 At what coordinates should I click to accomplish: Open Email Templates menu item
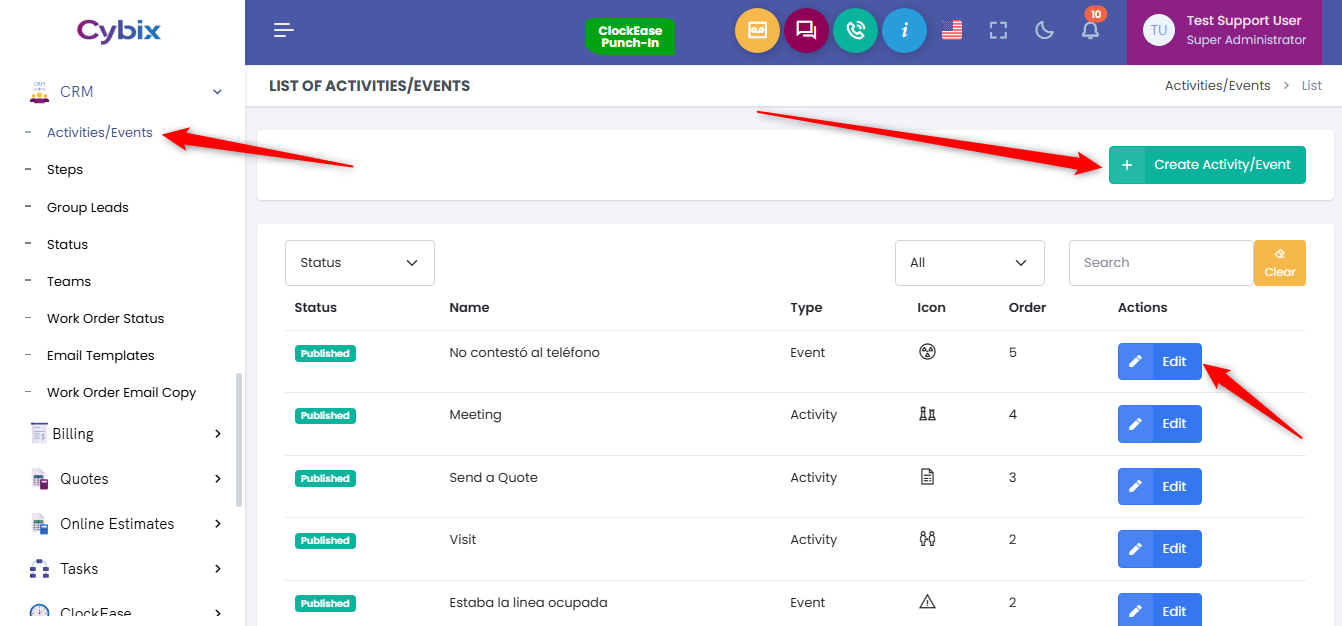coord(101,355)
